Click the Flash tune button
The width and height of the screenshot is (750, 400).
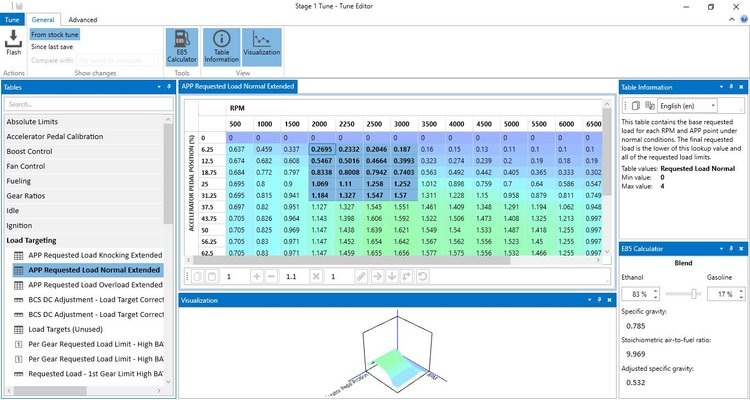click(14, 44)
